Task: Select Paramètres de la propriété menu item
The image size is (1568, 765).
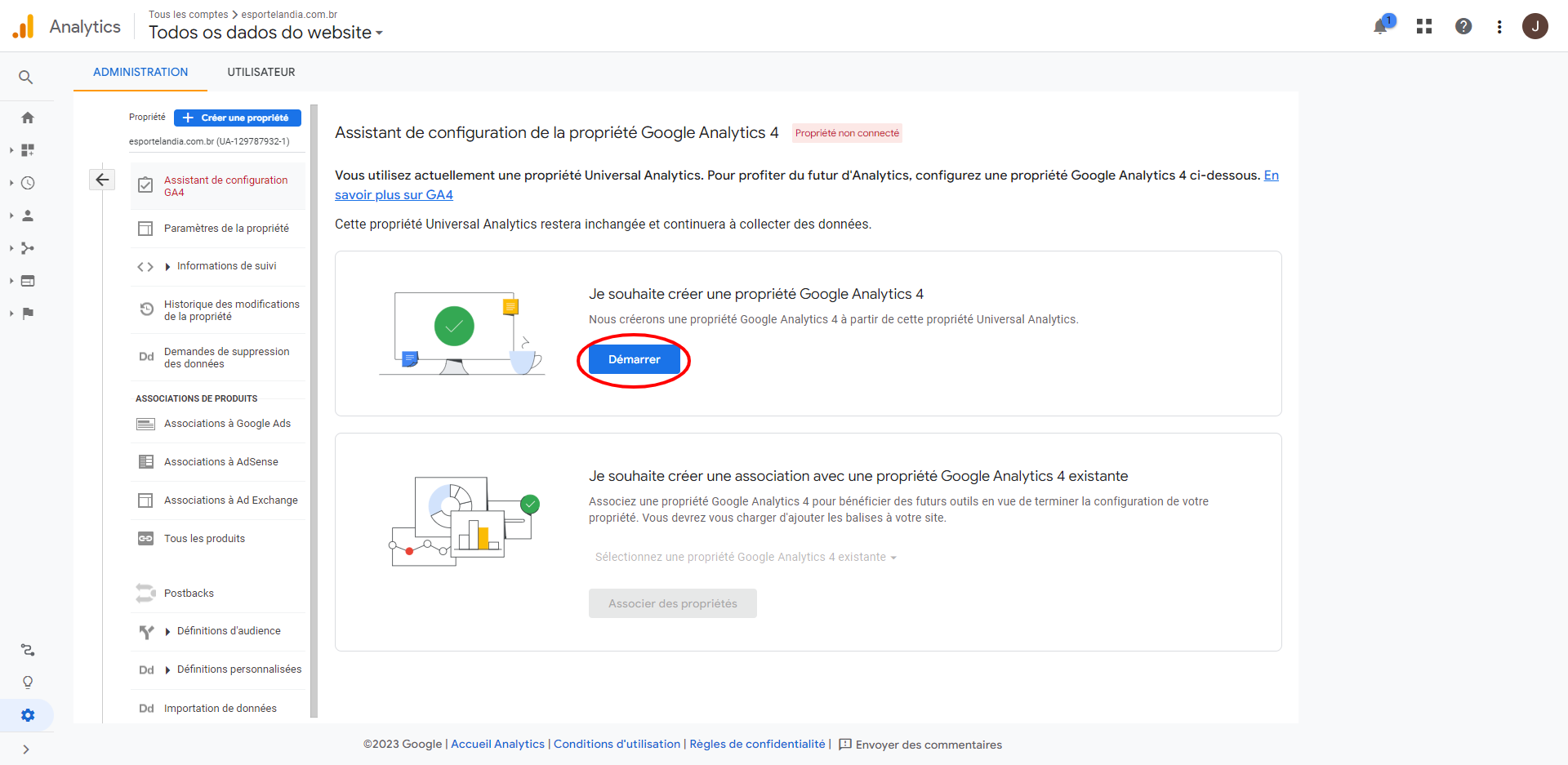Action: point(226,229)
